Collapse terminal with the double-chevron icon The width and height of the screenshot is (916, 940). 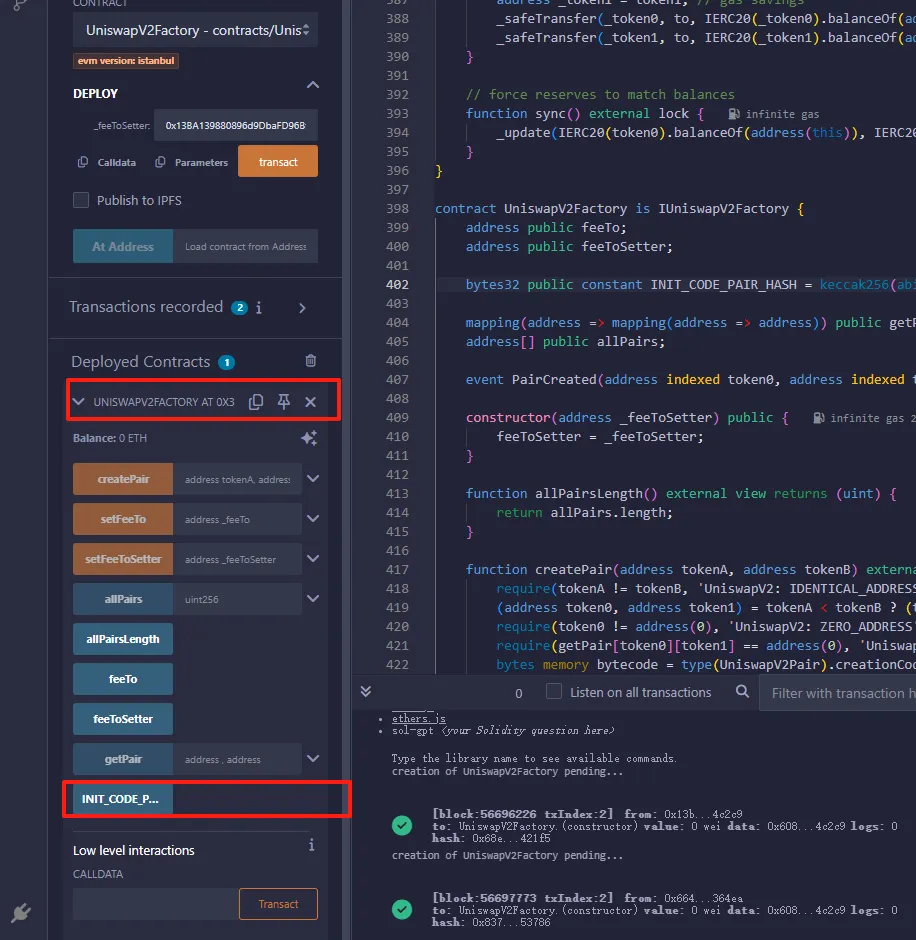[x=366, y=692]
